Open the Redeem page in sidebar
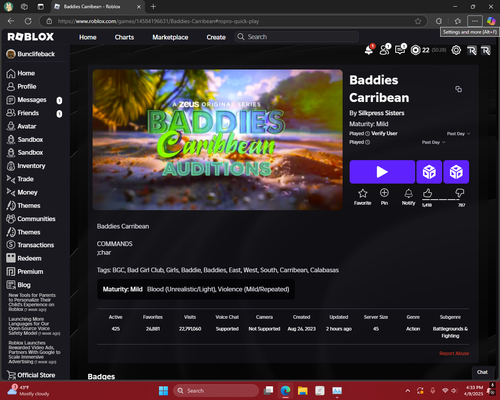Image resolution: width=500 pixels, height=400 pixels. pyautogui.click(x=24, y=258)
